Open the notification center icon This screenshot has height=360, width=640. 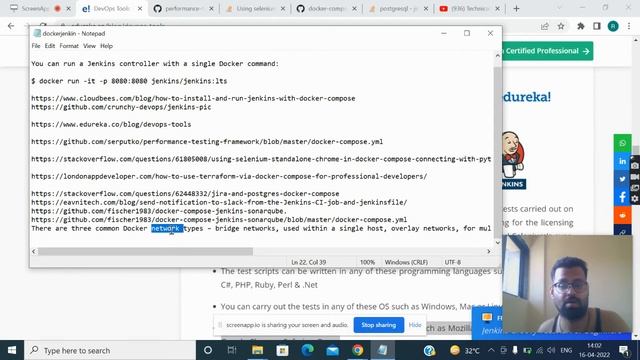tap(623, 350)
